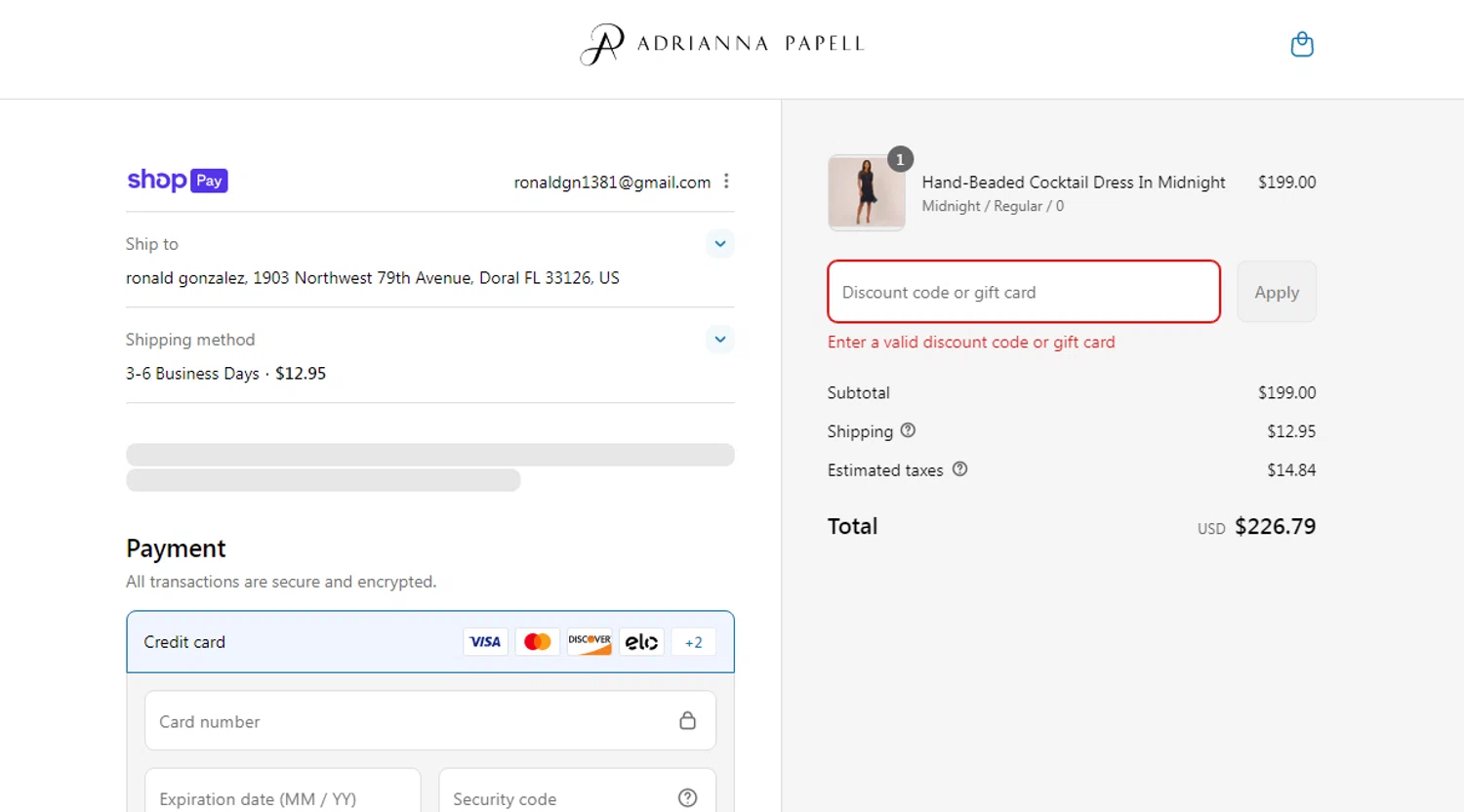Image resolution: width=1464 pixels, height=812 pixels.
Task: Click the total amount $226.79
Action: click(1275, 526)
